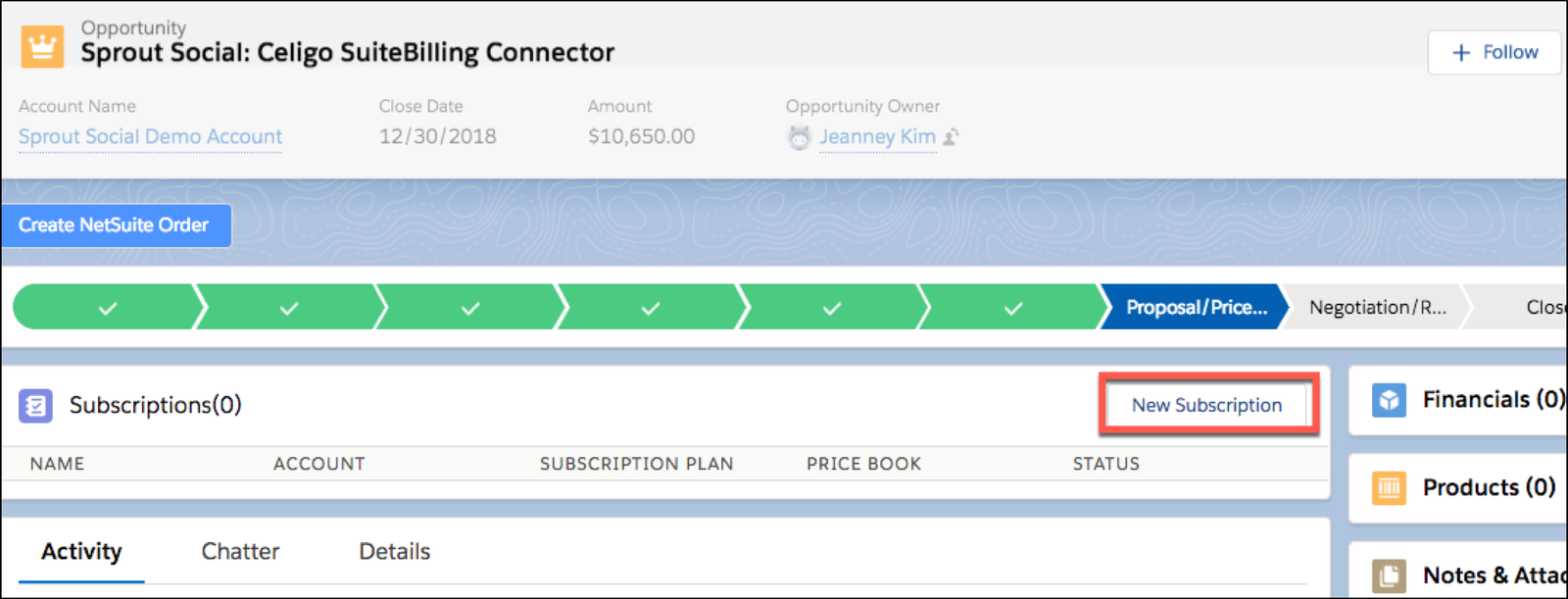Click the change owner icon beside Jeanney Kim
The image size is (1568, 599).
tap(951, 137)
